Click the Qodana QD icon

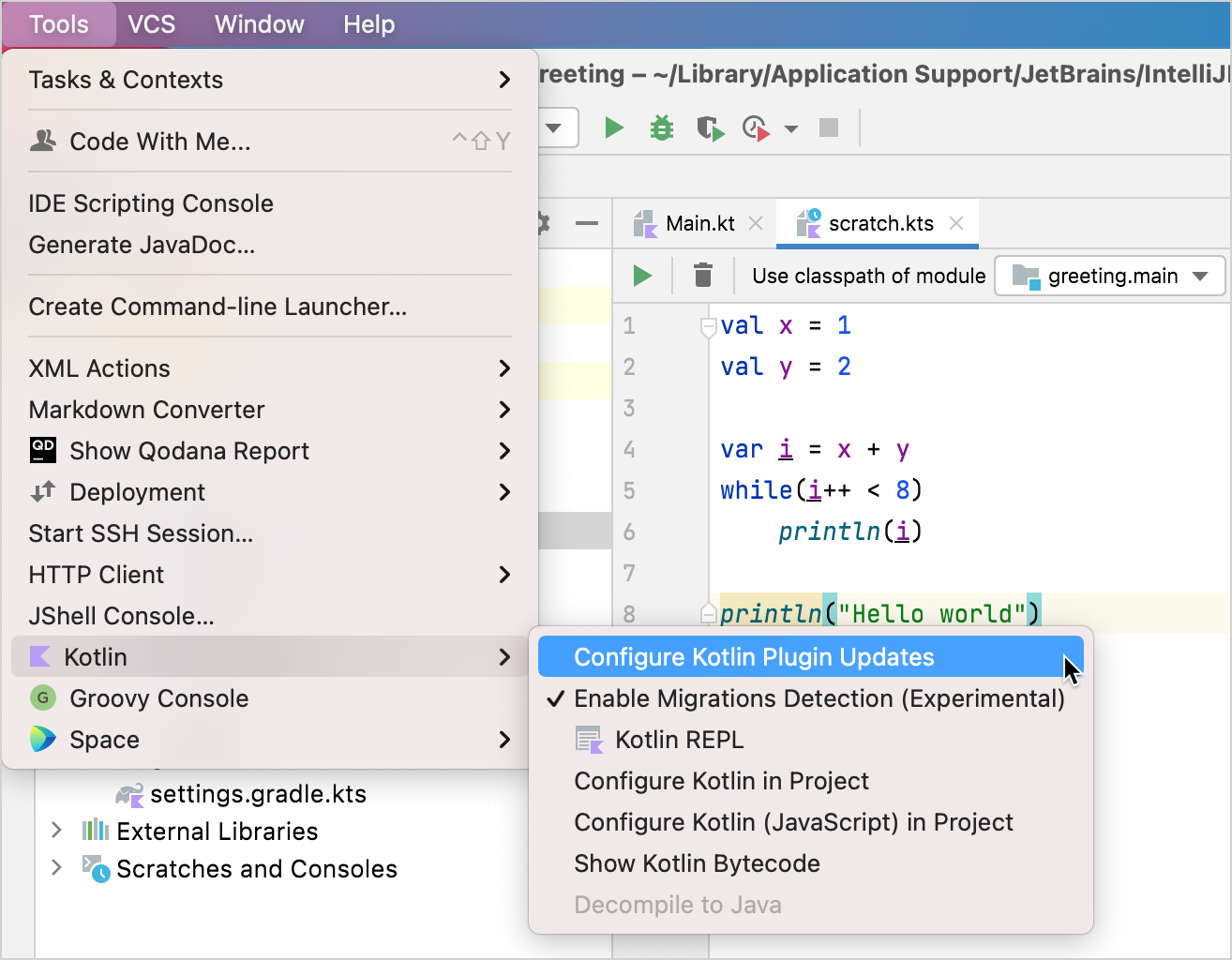(43, 450)
